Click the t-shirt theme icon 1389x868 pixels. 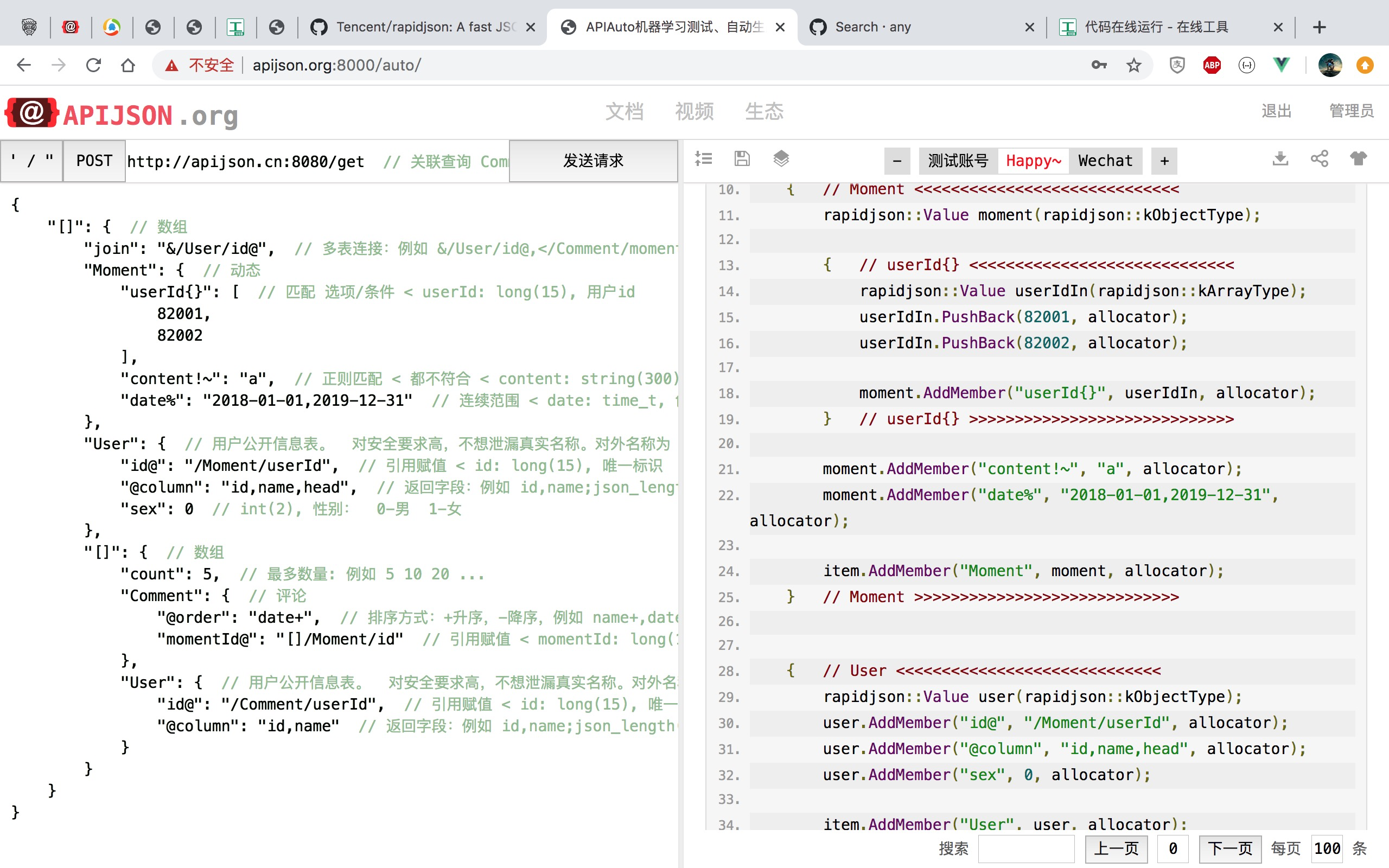point(1358,158)
